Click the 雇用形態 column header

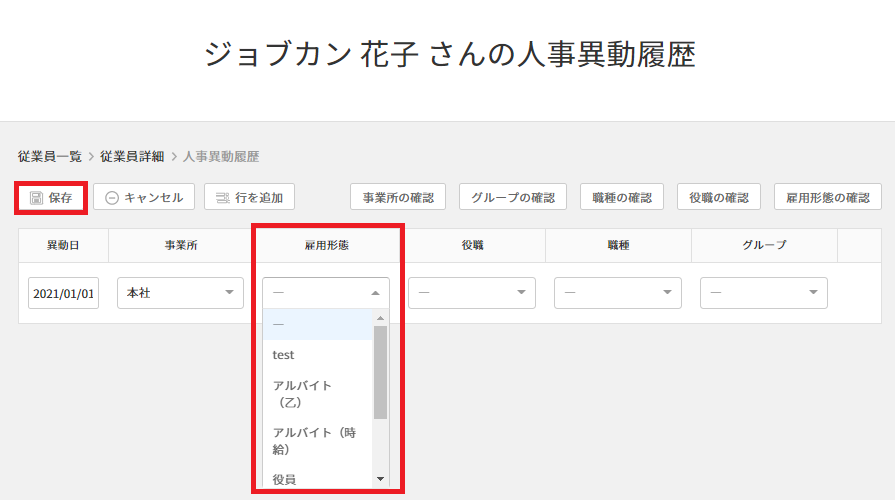(326, 245)
